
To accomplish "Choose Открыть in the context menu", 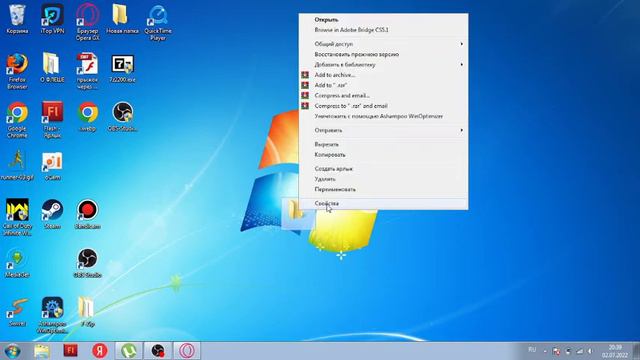I will click(383, 20).
